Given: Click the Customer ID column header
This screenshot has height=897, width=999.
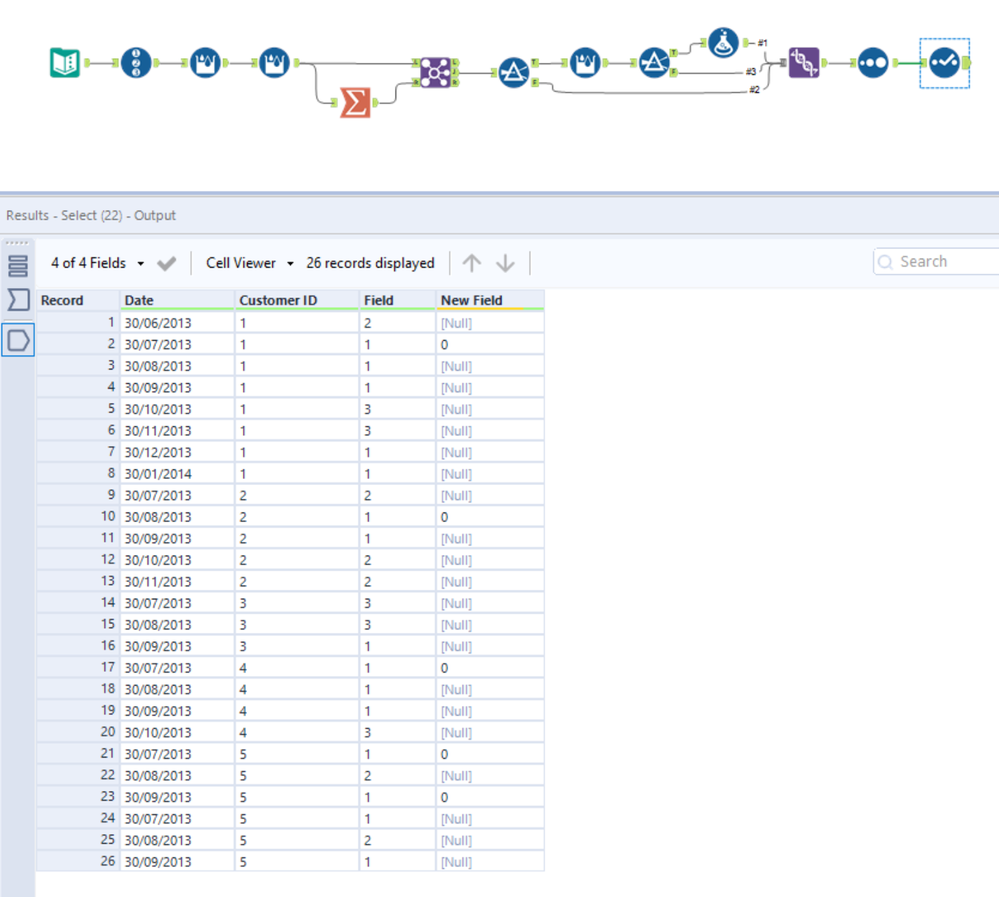Looking at the screenshot, I should click(x=297, y=300).
